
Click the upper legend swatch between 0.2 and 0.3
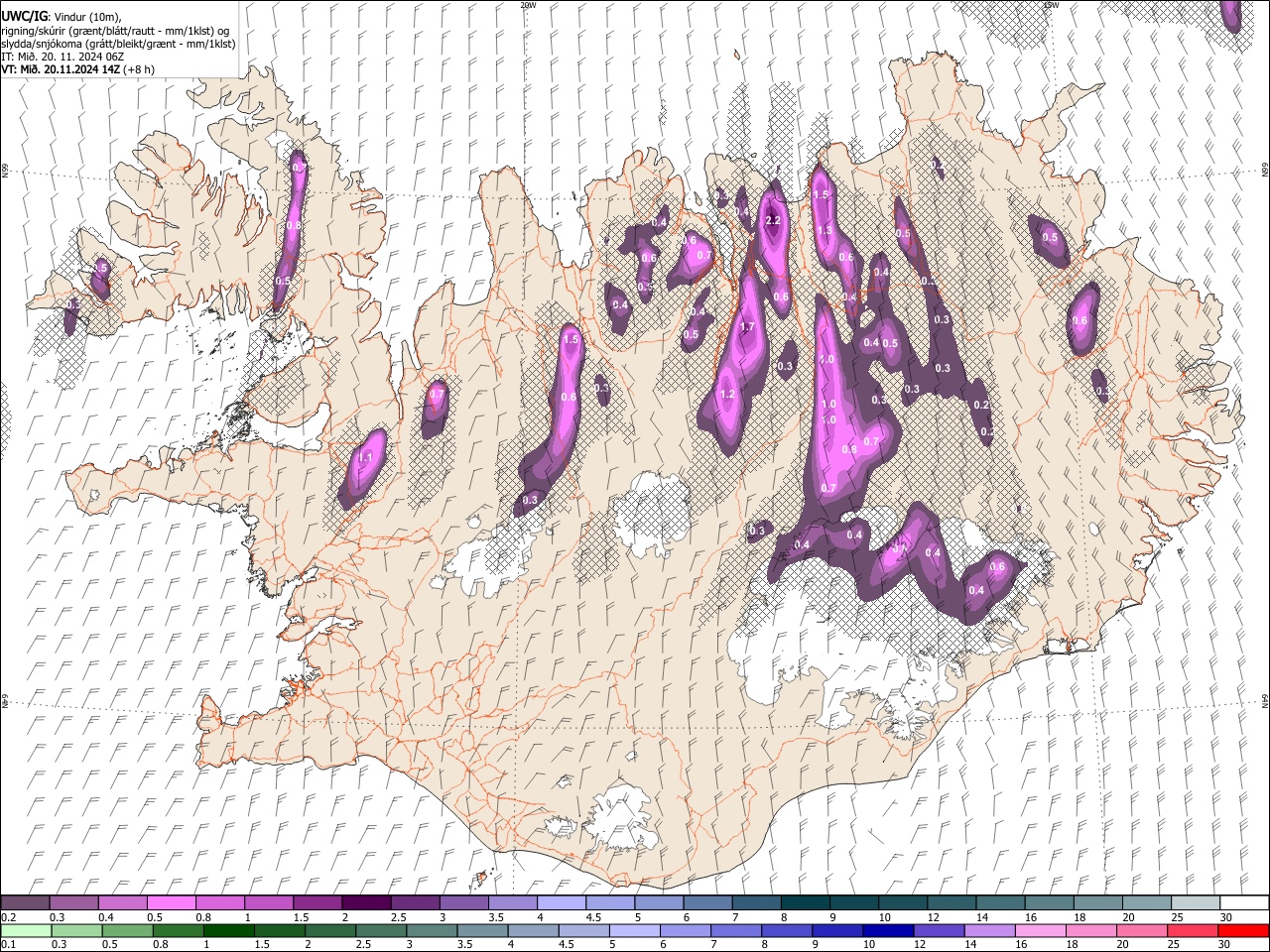[25, 902]
